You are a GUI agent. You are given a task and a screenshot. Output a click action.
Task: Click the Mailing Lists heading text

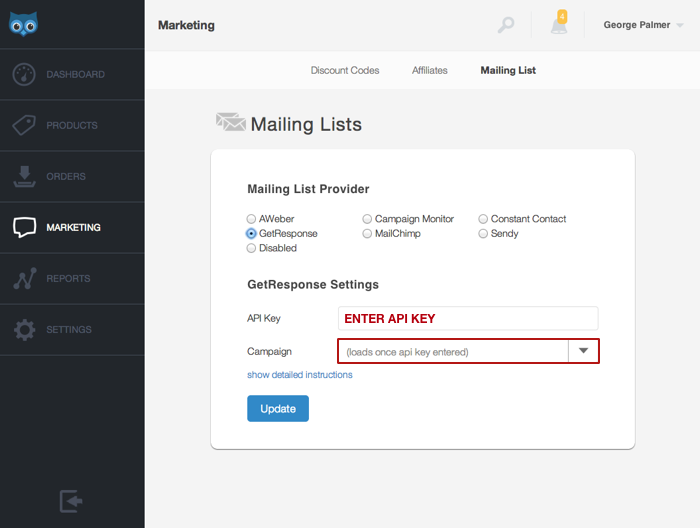coord(306,125)
